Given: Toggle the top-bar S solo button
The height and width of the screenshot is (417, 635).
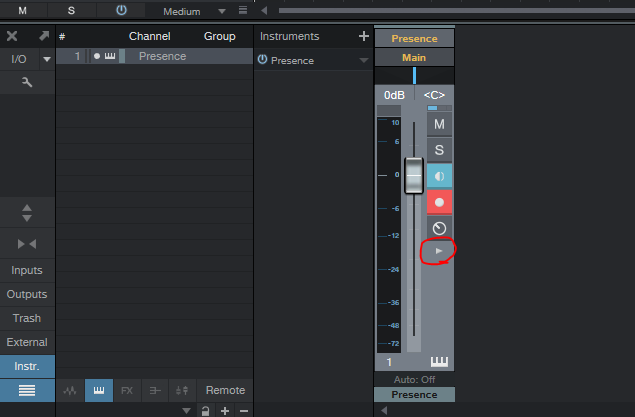Looking at the screenshot, I should 71,11.
